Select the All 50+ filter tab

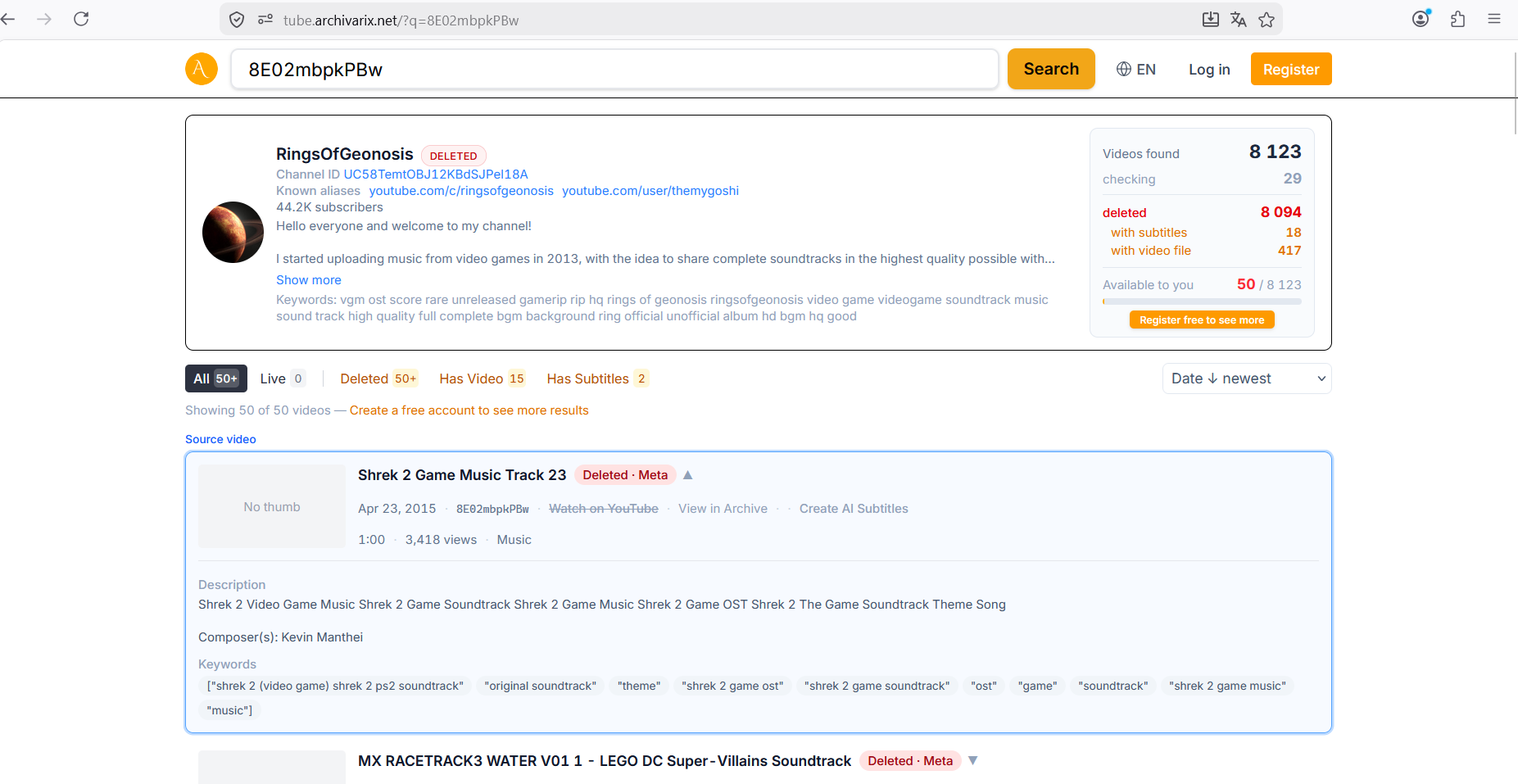[x=216, y=378]
